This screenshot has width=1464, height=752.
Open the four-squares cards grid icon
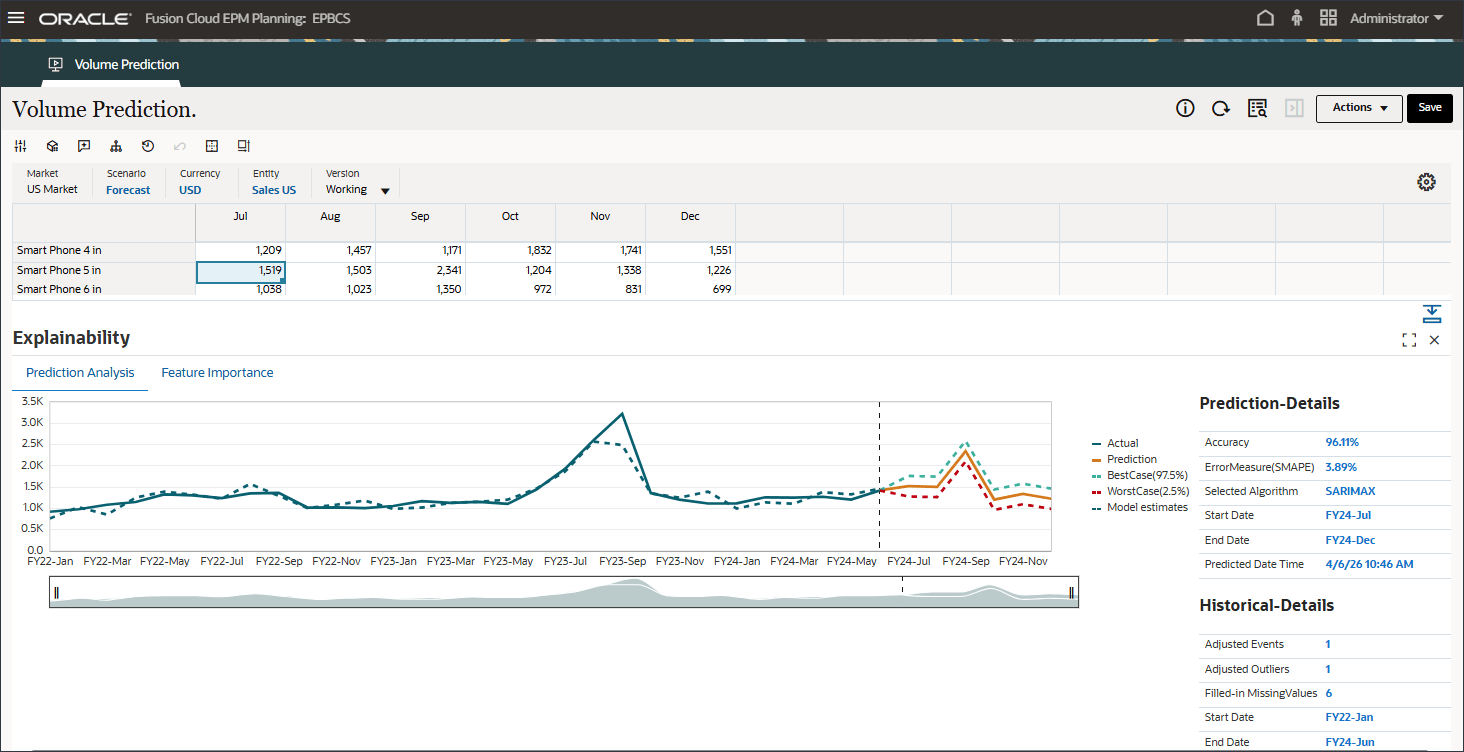(1328, 18)
